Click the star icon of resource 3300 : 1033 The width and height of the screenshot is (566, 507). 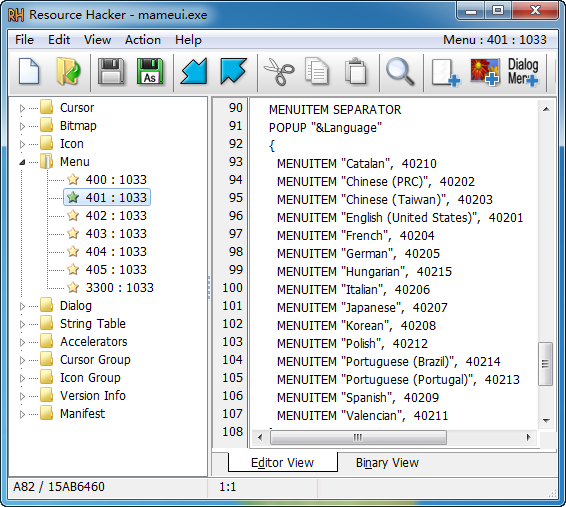[x=73, y=288]
